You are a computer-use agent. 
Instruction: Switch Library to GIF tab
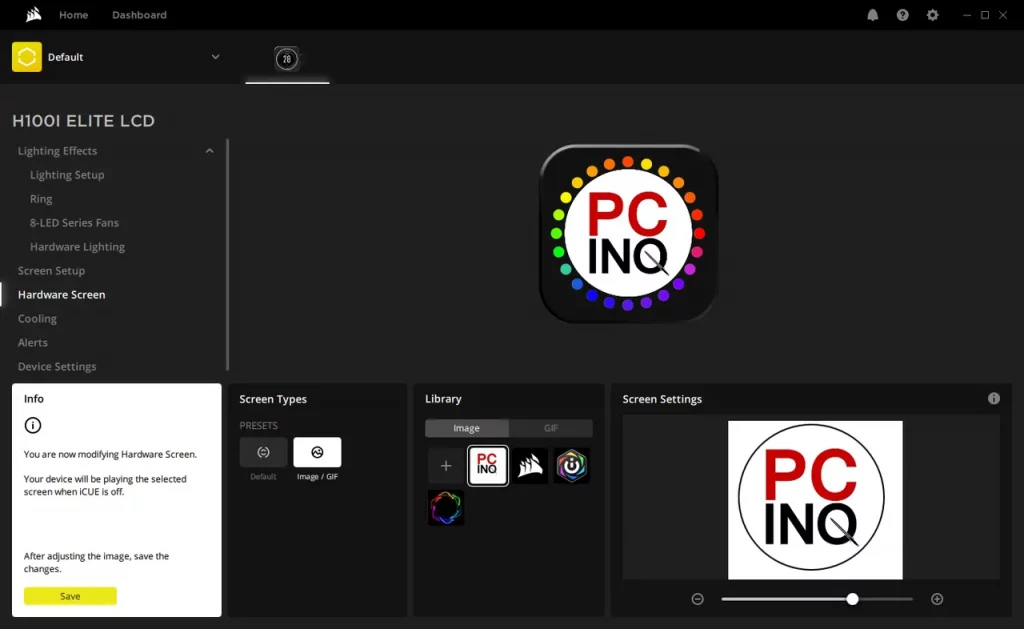point(551,428)
